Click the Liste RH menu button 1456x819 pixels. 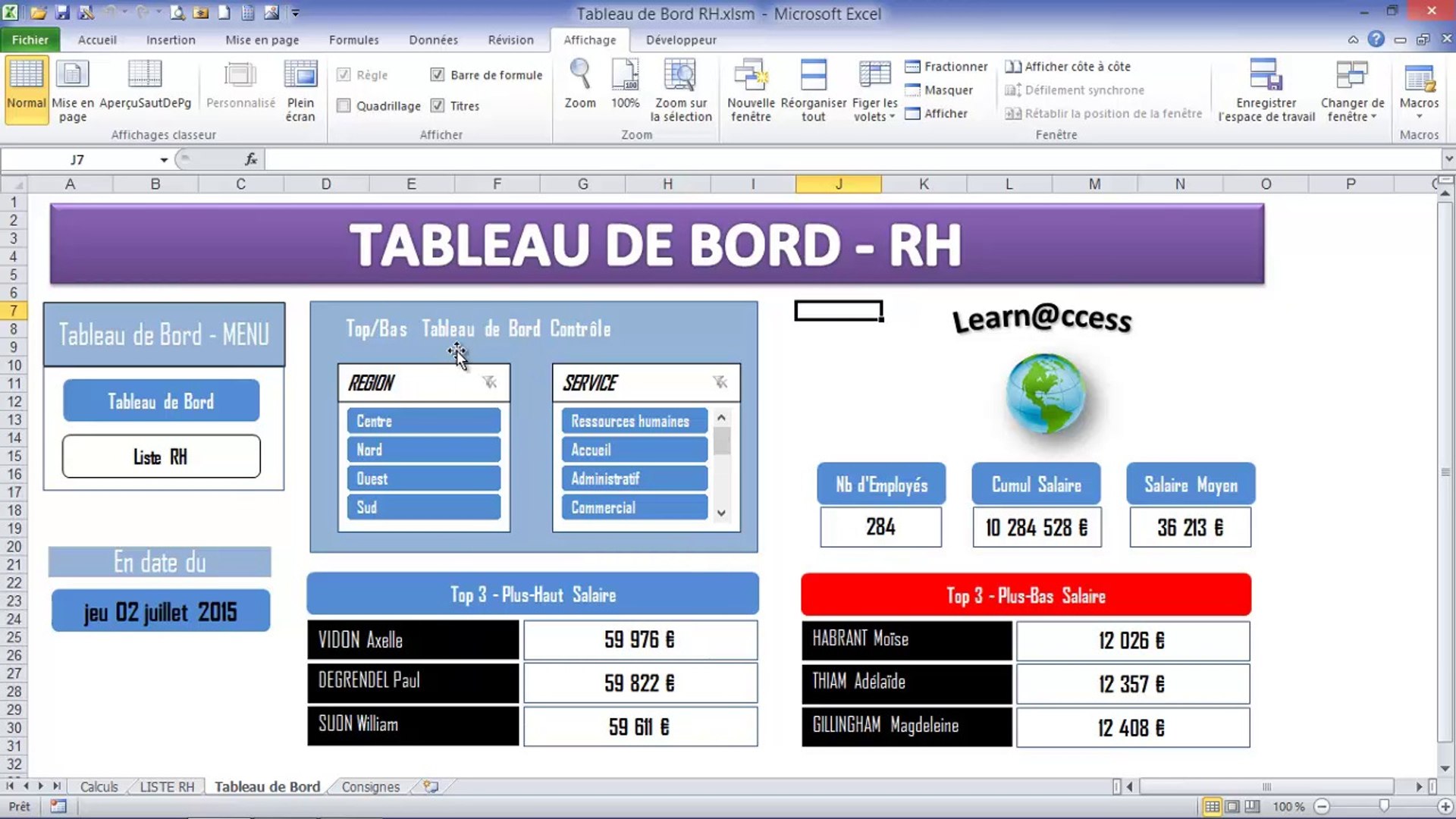click(161, 457)
